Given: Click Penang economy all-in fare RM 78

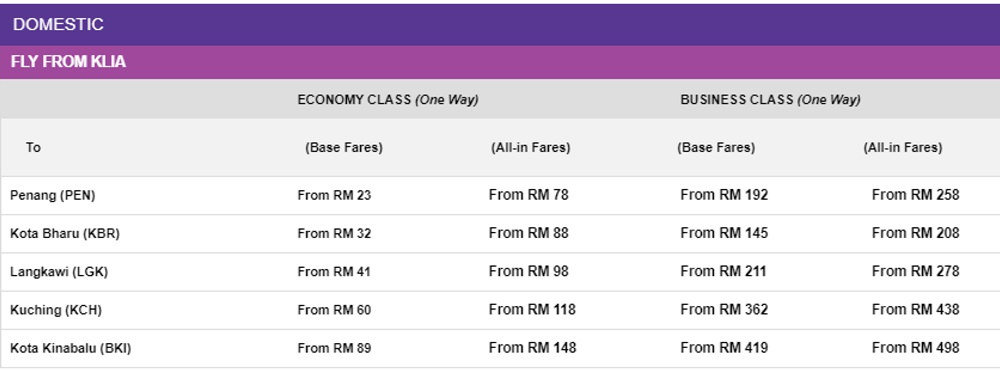Looking at the screenshot, I should (x=529, y=195).
